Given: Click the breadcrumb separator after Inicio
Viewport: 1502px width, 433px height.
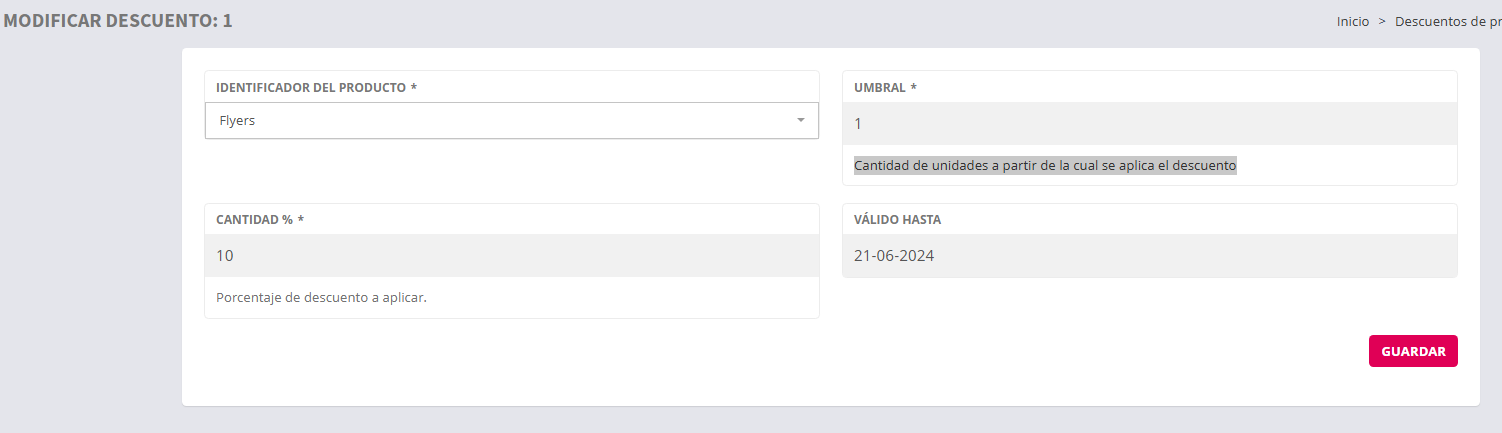Looking at the screenshot, I should click(x=1382, y=21).
